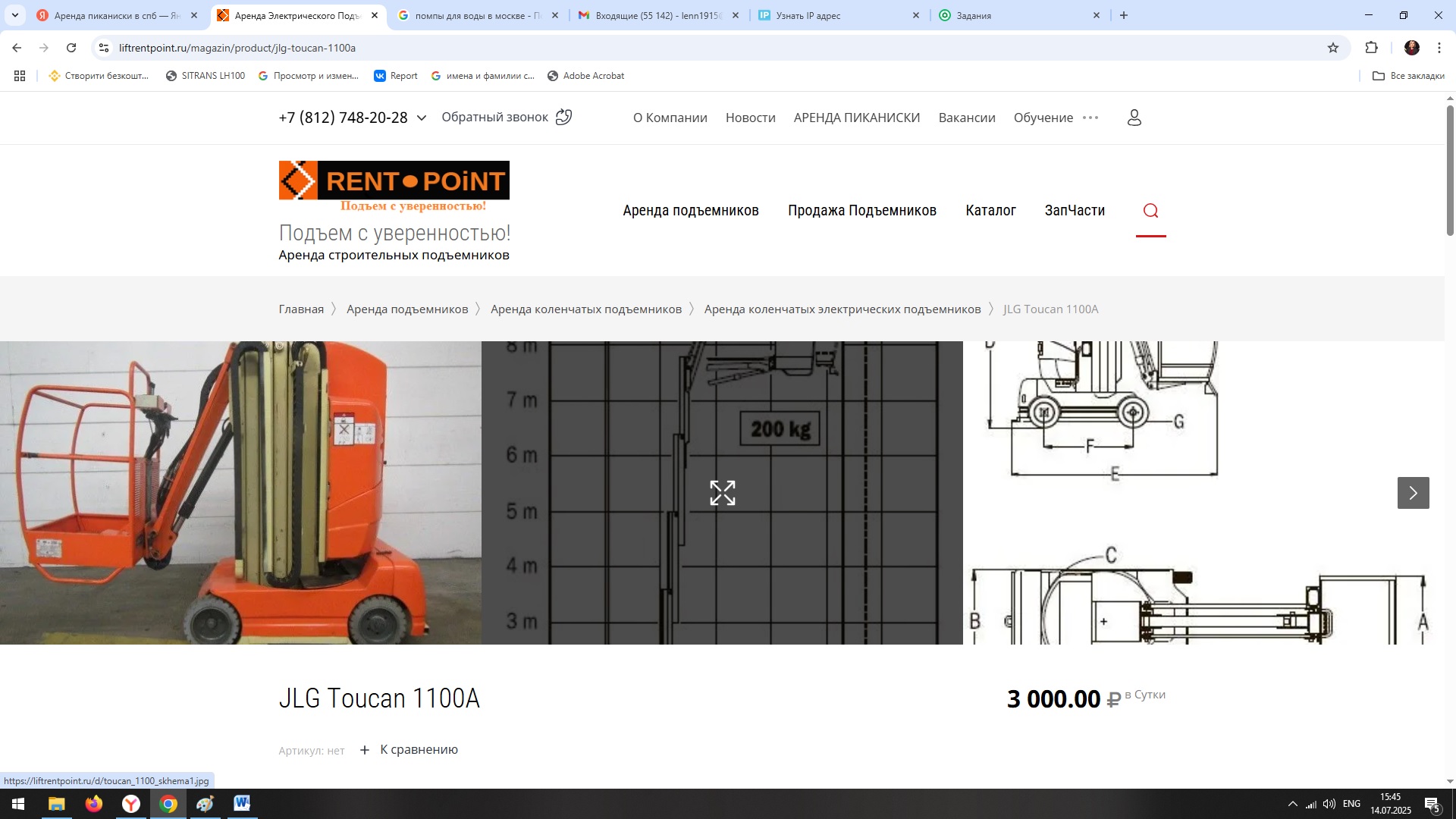This screenshot has width=1456, height=819.
Task: Open Все закладки bookmarks folder
Action: coord(1408,76)
